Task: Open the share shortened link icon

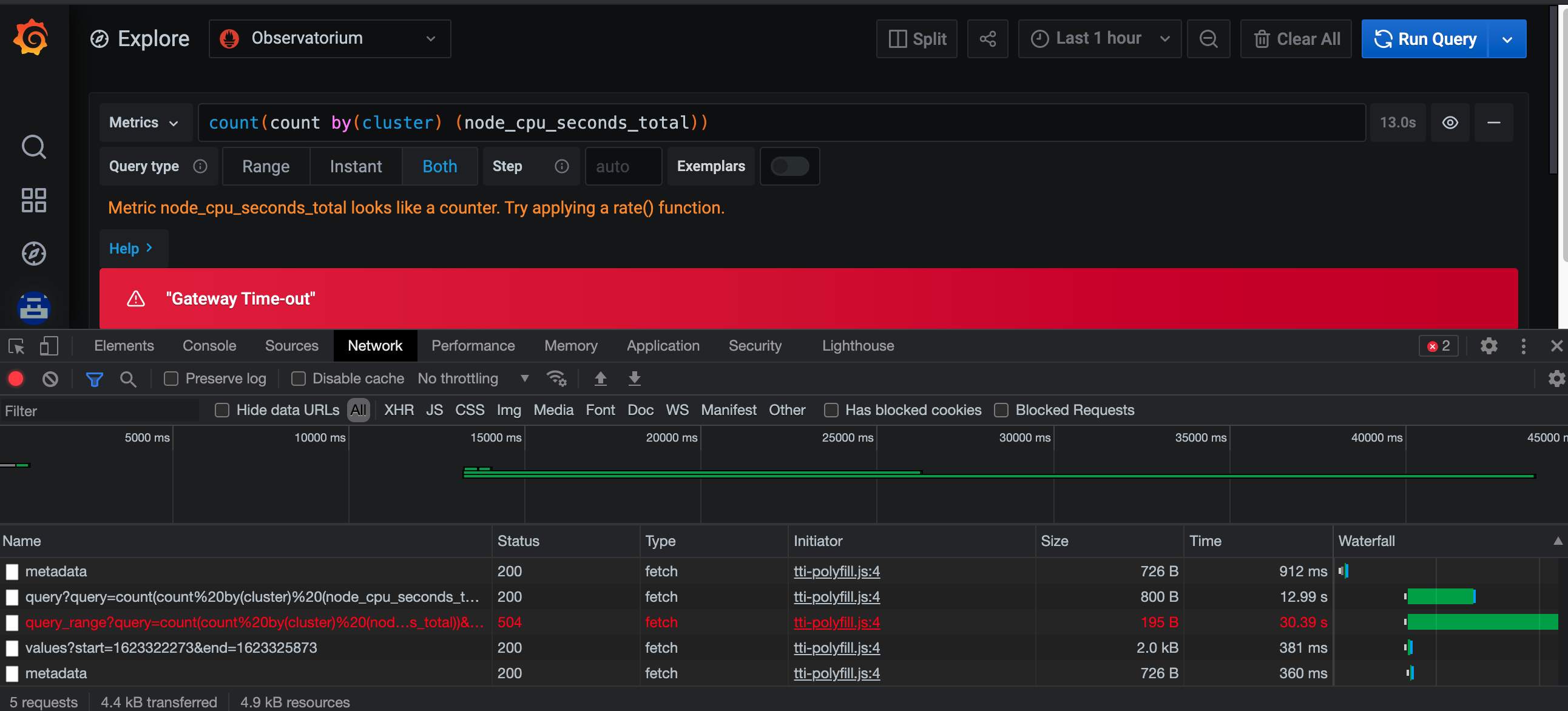Action: click(987, 38)
